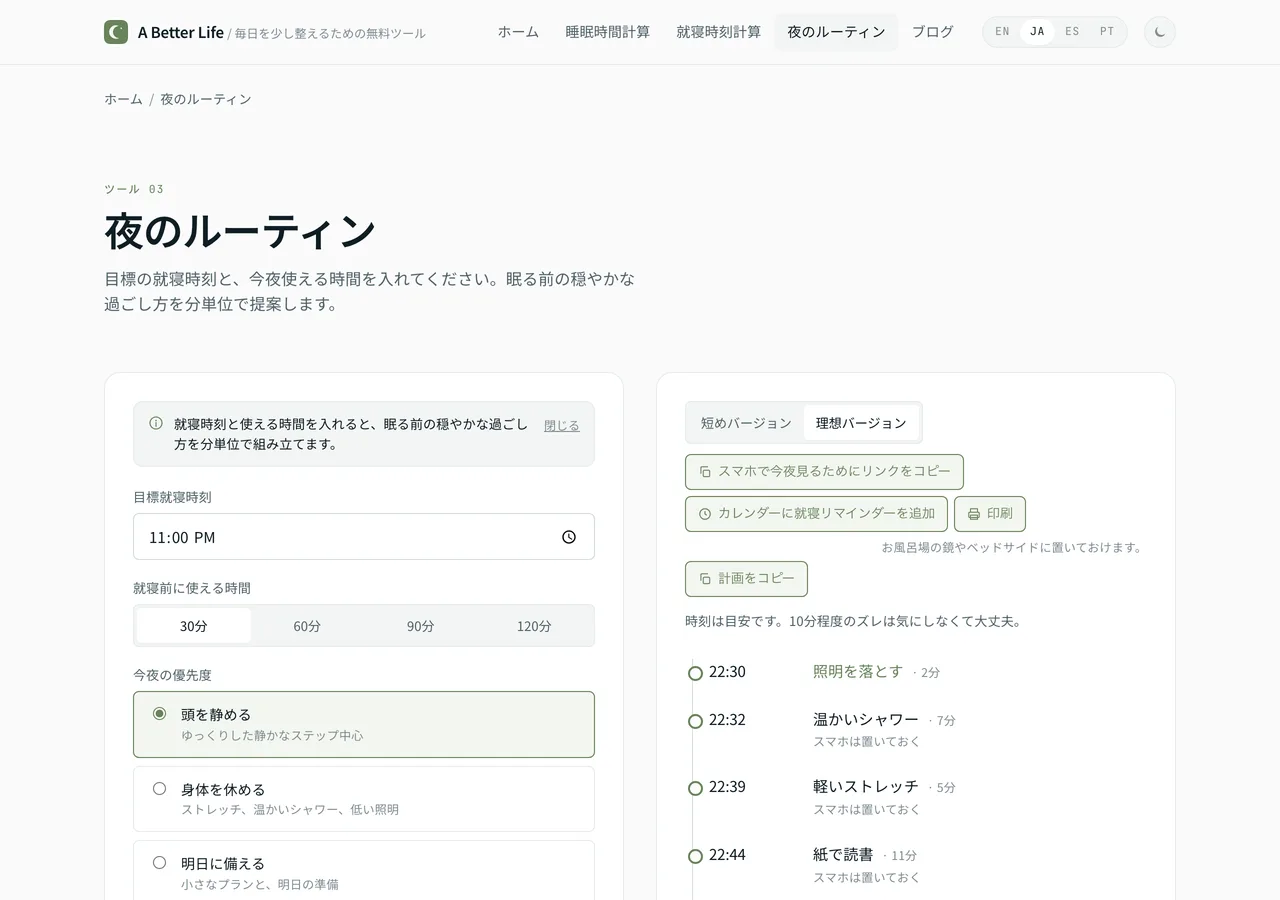Click the 22:44 timeline dot
1280x900 pixels.
(695, 856)
